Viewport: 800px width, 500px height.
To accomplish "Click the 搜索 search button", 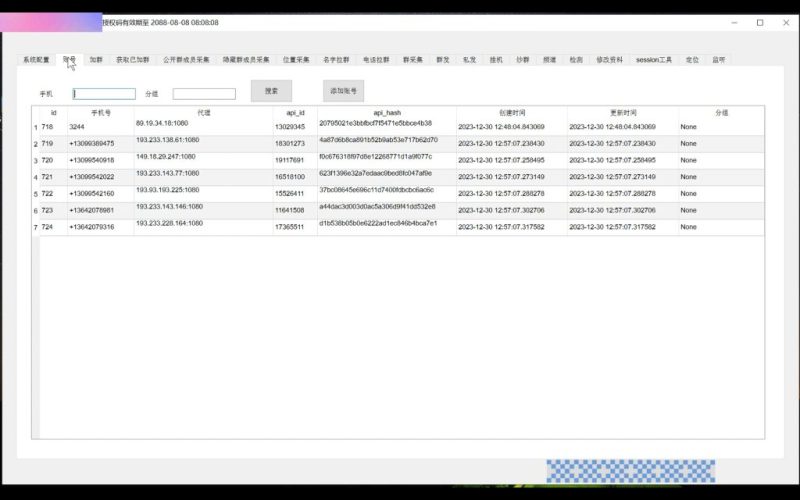I will coord(271,91).
